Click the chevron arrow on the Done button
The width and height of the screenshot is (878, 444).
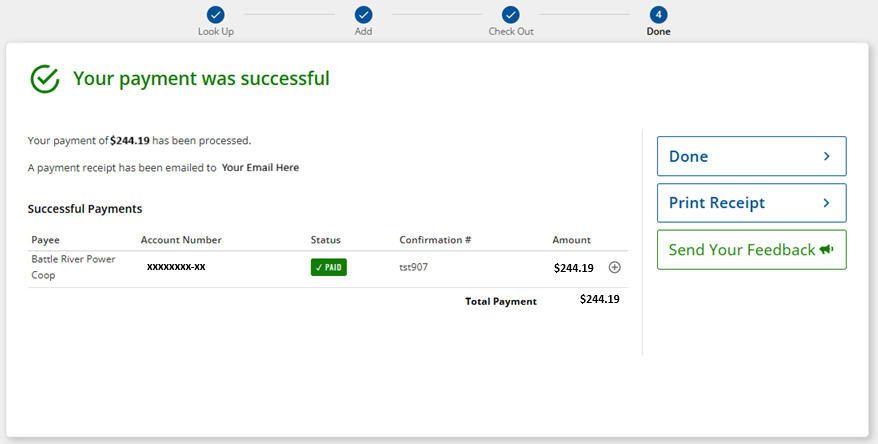[x=826, y=156]
